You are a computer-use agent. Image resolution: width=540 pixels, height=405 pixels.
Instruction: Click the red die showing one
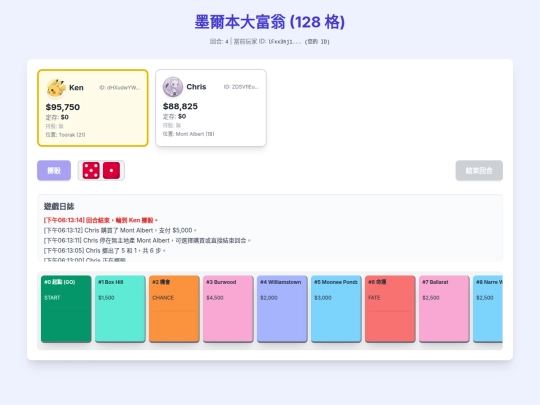pos(111,170)
